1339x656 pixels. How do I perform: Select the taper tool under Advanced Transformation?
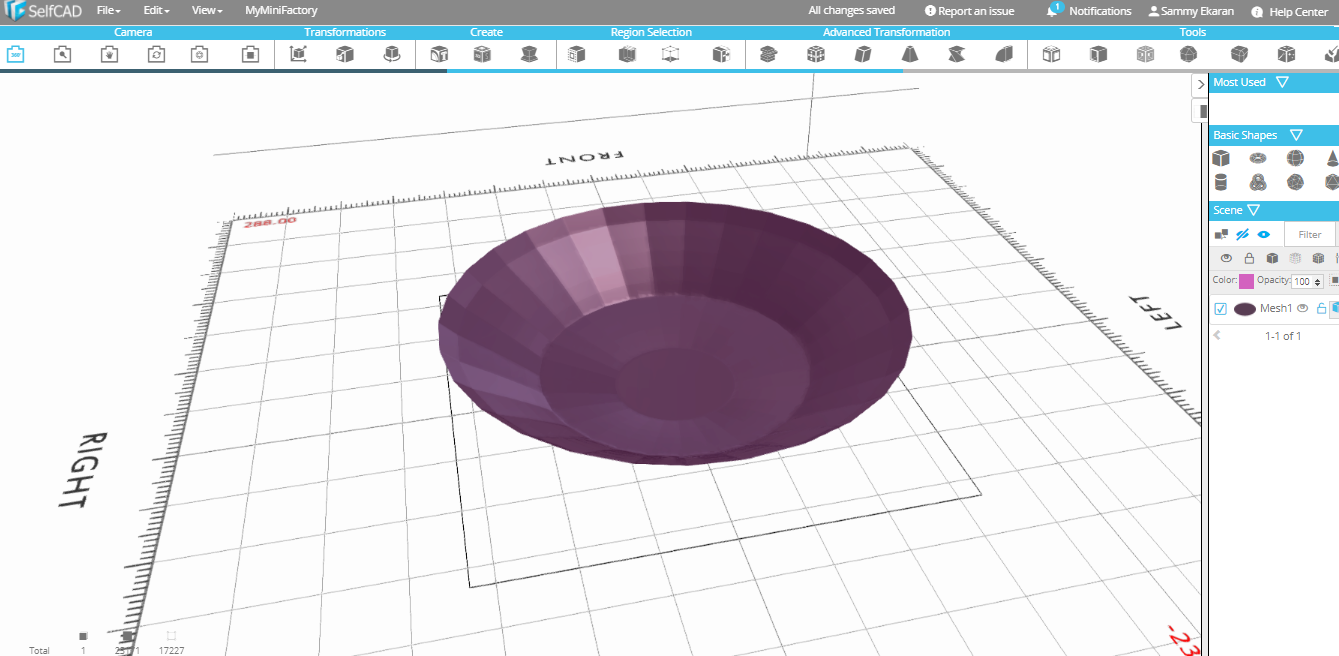[908, 56]
